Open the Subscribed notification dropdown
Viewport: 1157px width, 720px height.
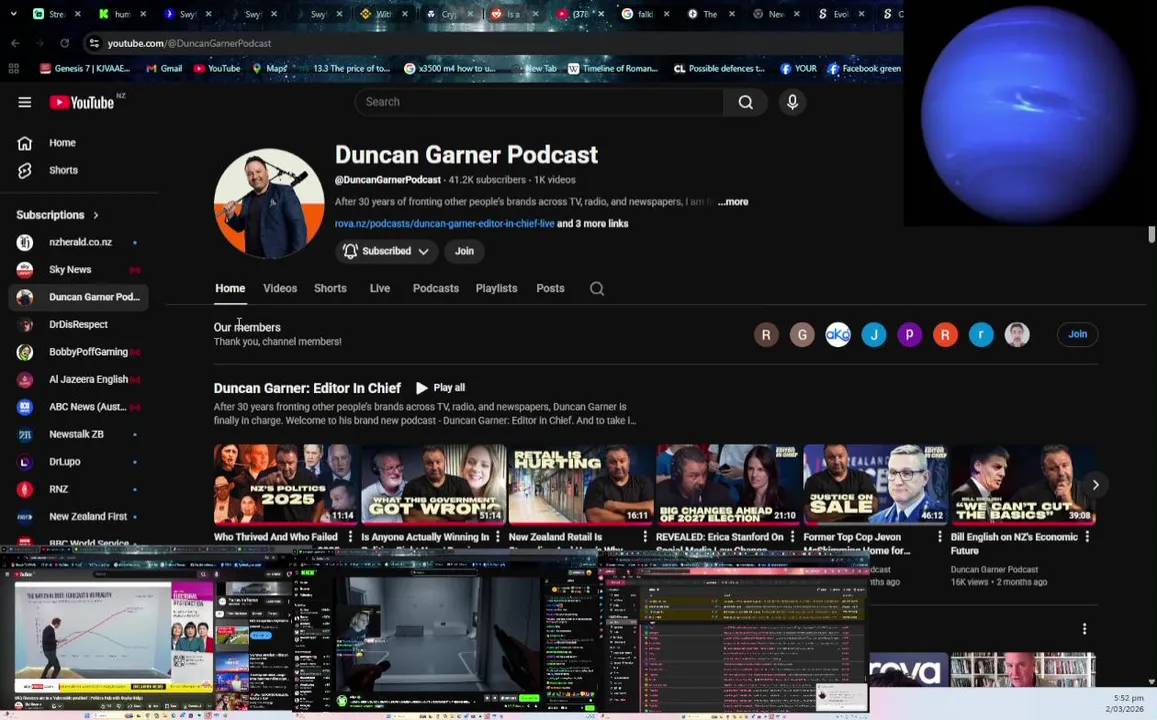point(387,251)
